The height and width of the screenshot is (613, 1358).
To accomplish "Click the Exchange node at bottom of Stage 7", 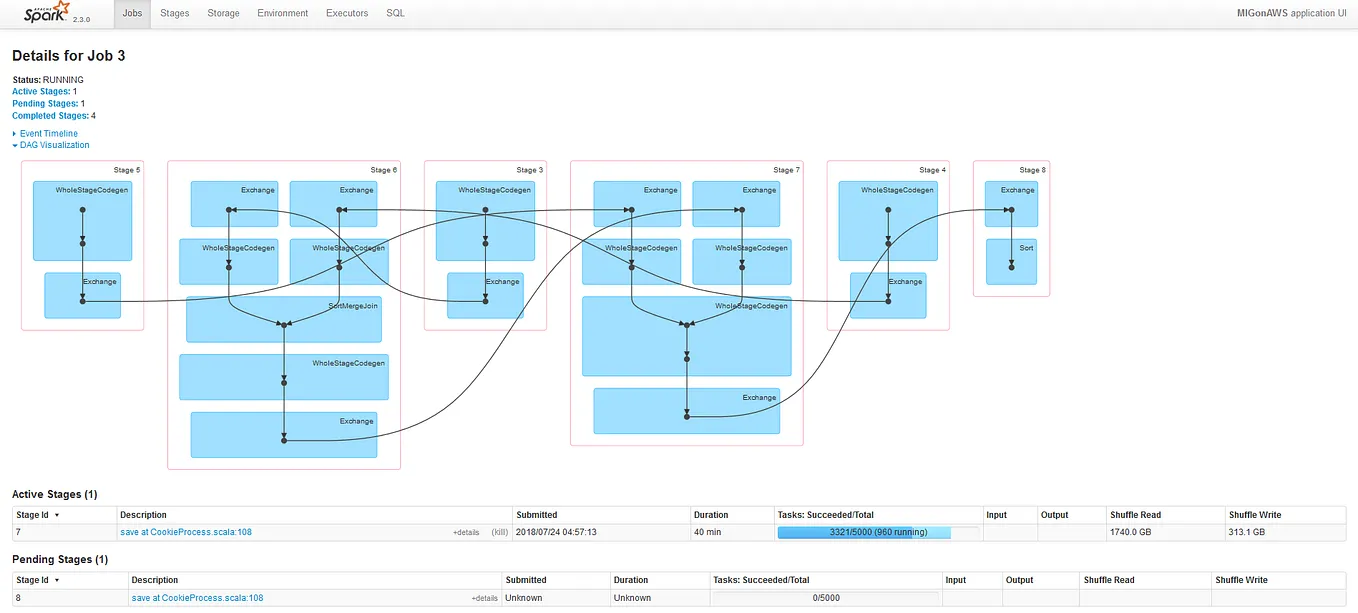I will (x=686, y=410).
